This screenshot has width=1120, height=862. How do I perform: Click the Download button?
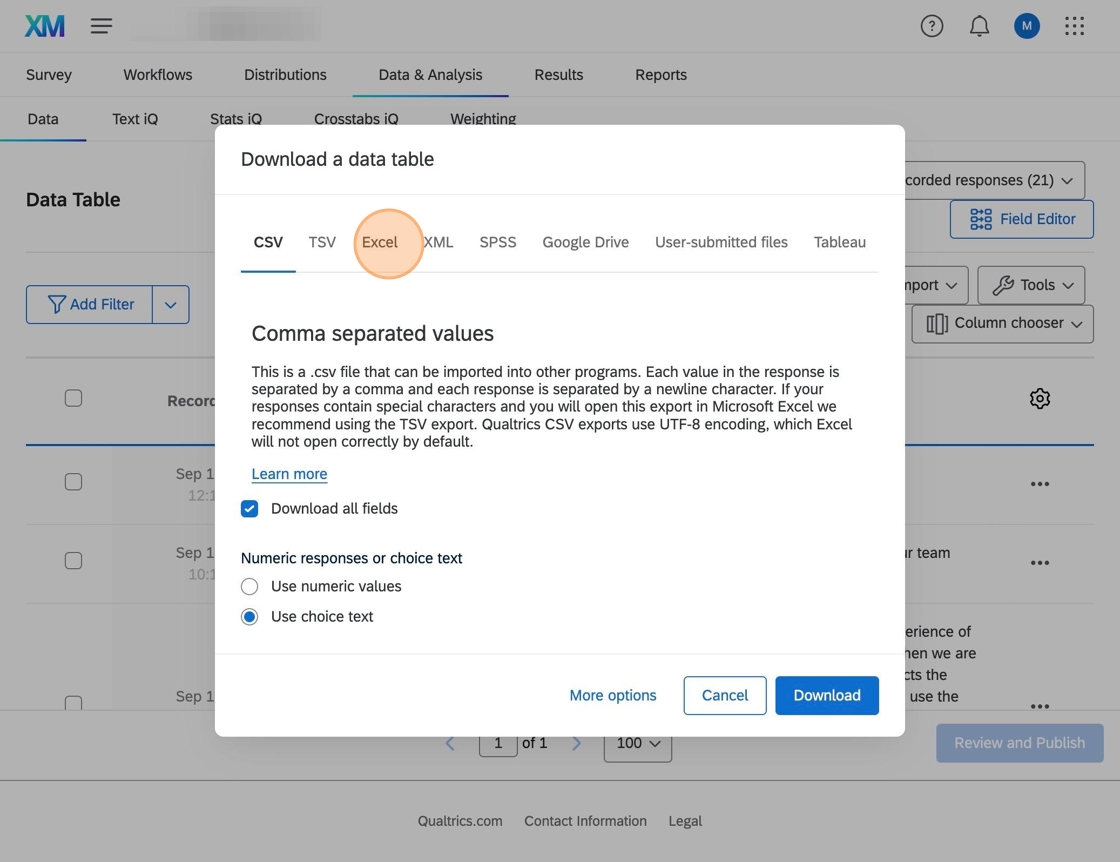pos(826,696)
